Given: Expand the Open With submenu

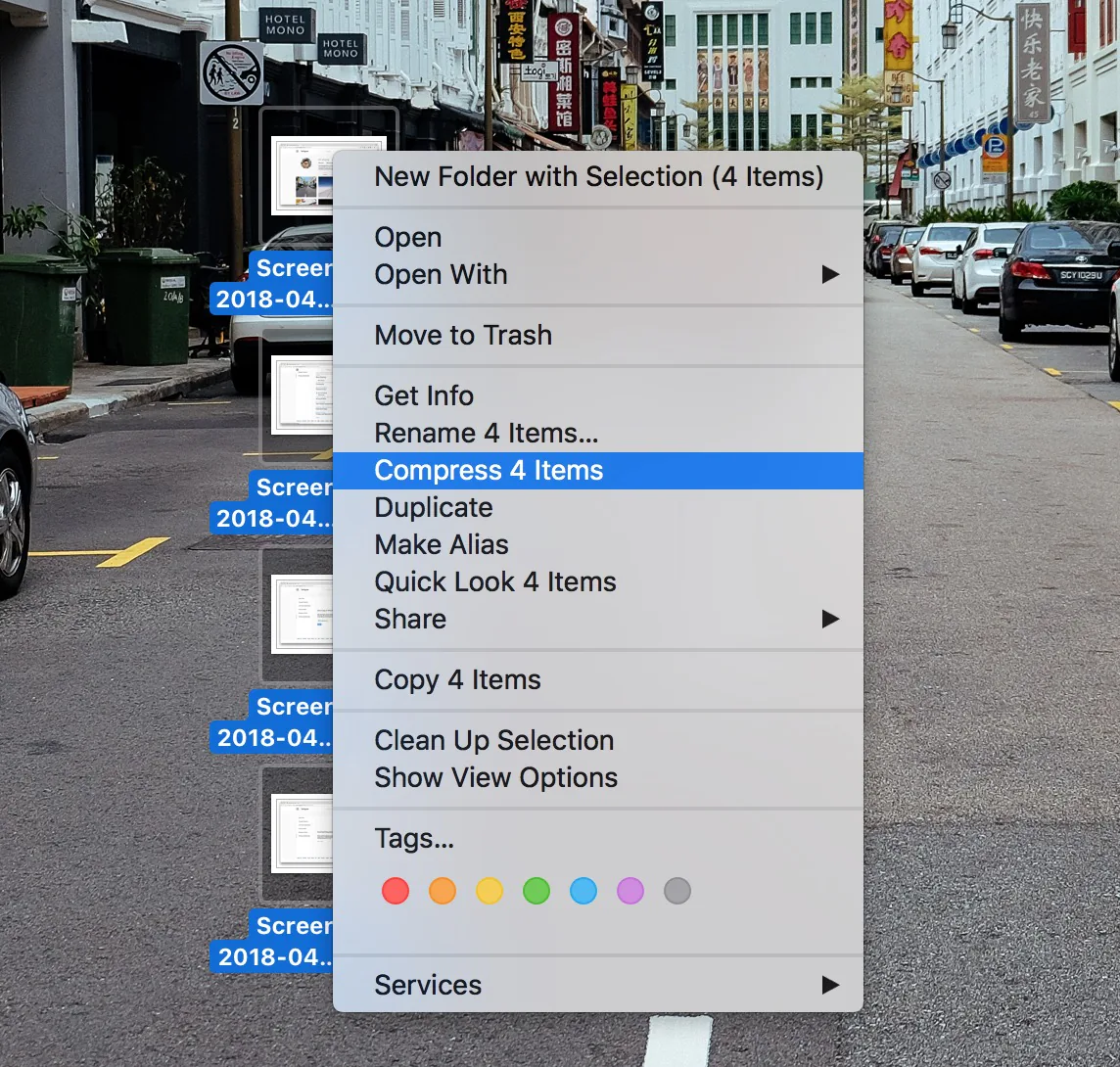Looking at the screenshot, I should pyautogui.click(x=598, y=274).
